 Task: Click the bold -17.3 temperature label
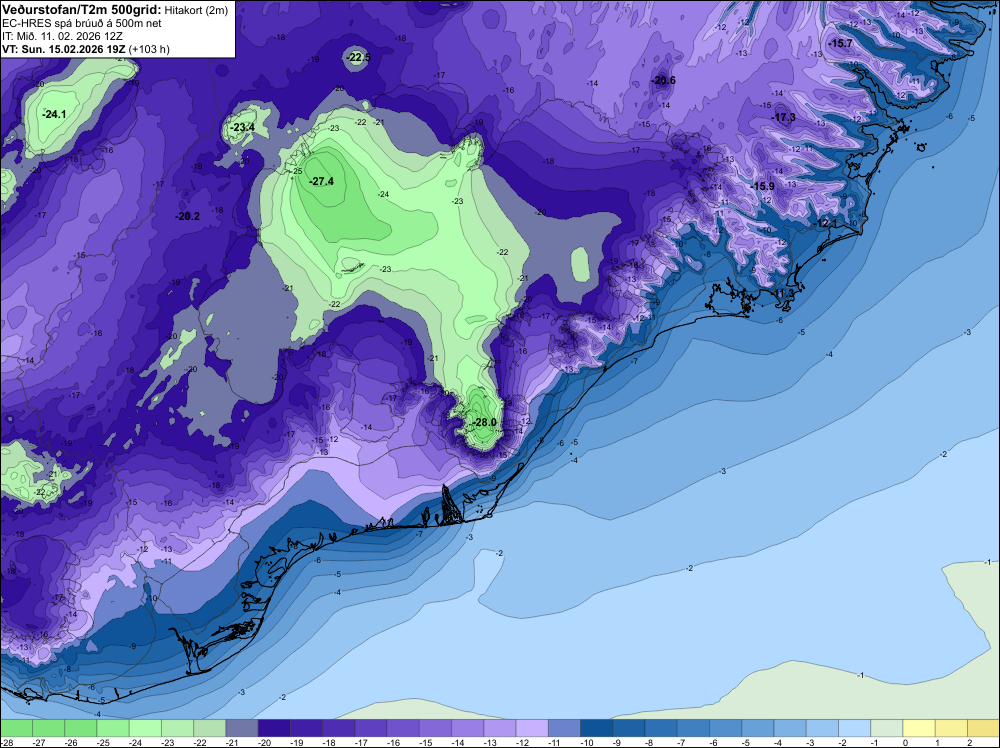[784, 117]
